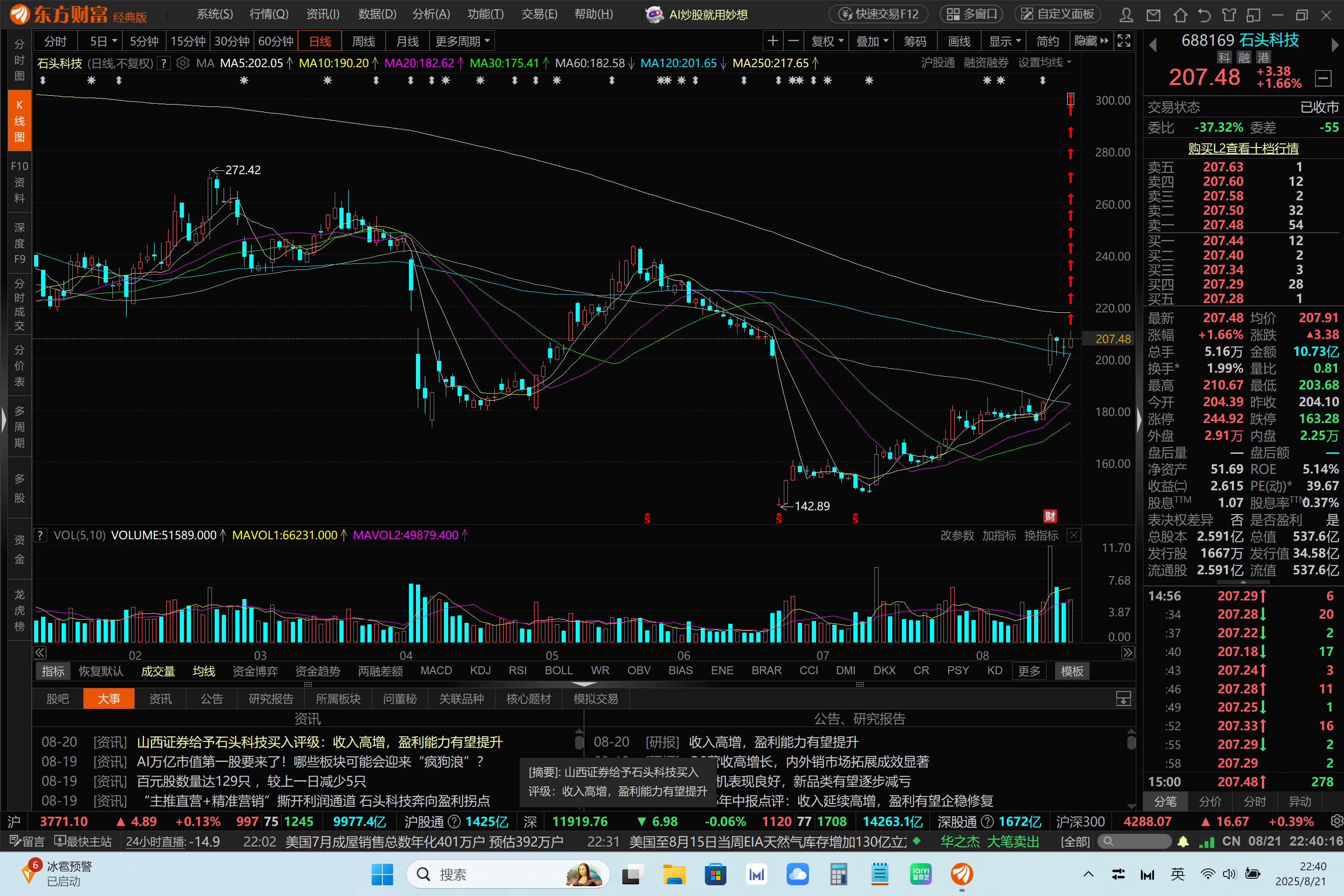Close the volume indicator pane
Image resolution: width=1344 pixels, height=896 pixels.
[1074, 536]
